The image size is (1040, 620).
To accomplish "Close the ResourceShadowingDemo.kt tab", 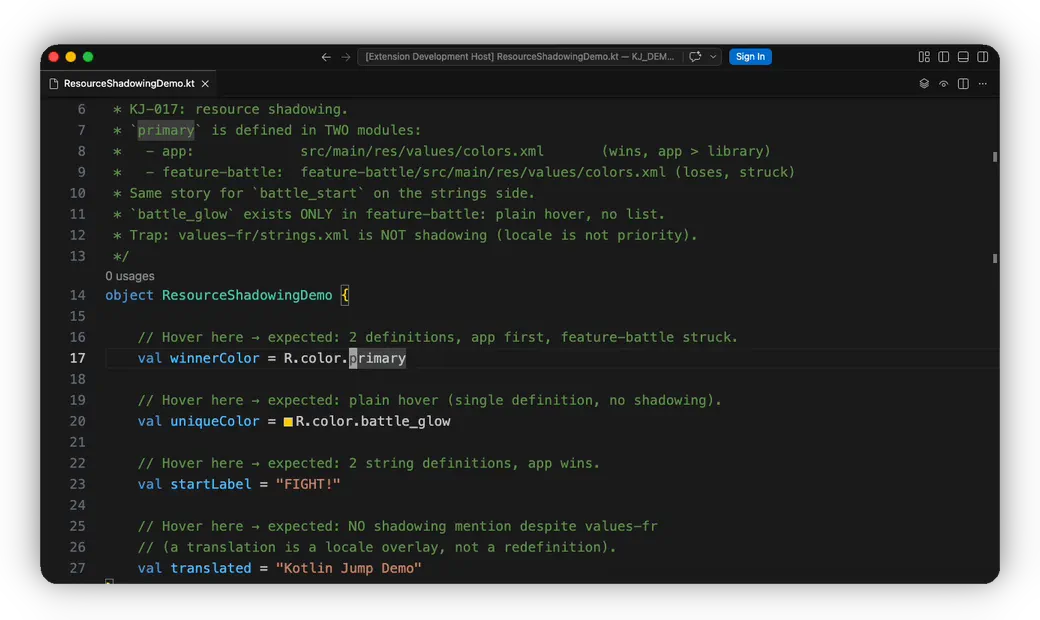I will click(205, 84).
